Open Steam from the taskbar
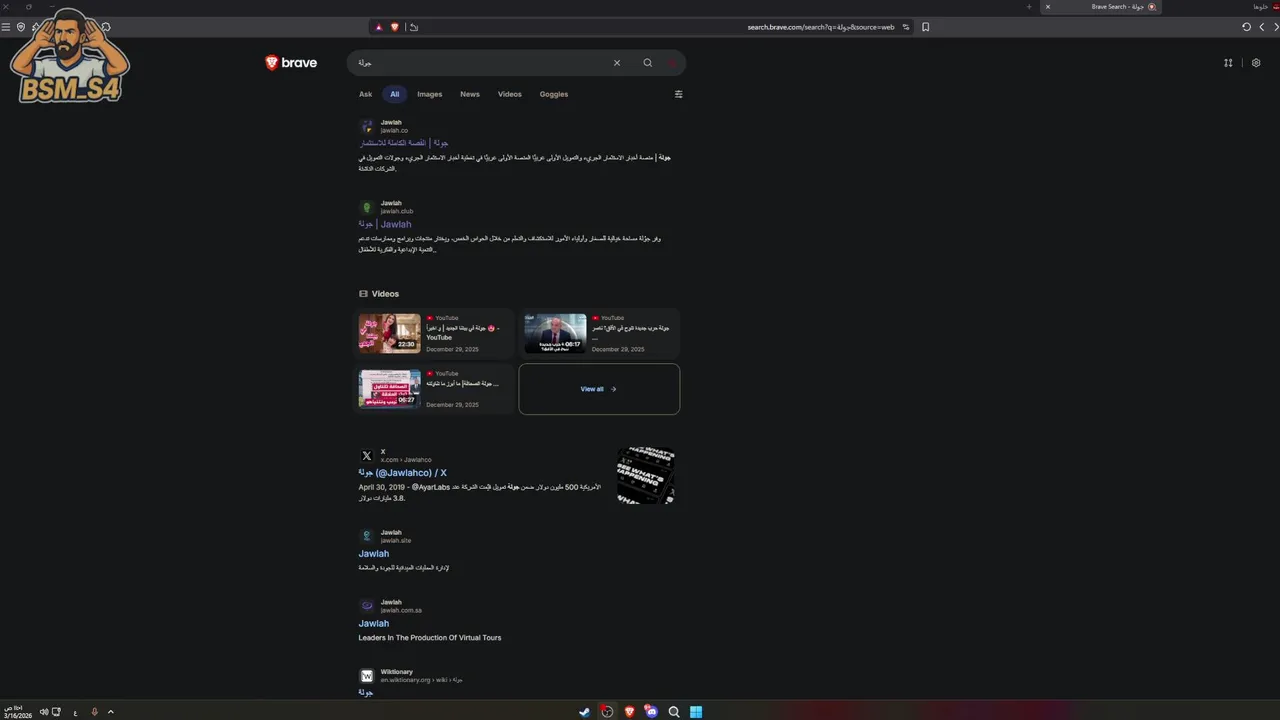Image resolution: width=1280 pixels, height=720 pixels. 585,712
